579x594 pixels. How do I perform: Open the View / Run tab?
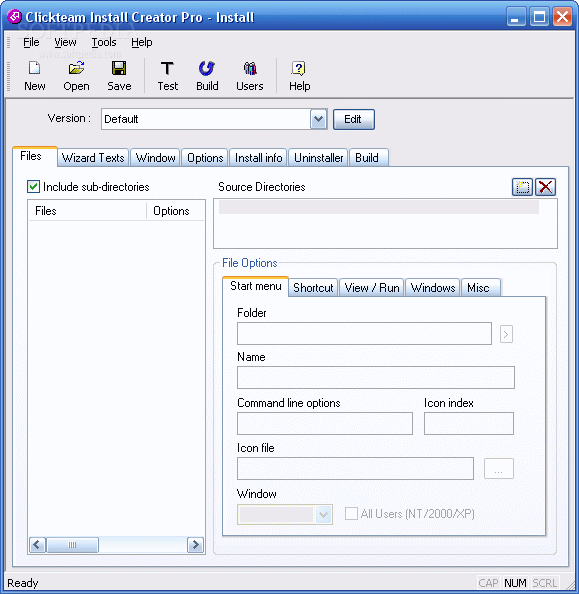tap(372, 288)
